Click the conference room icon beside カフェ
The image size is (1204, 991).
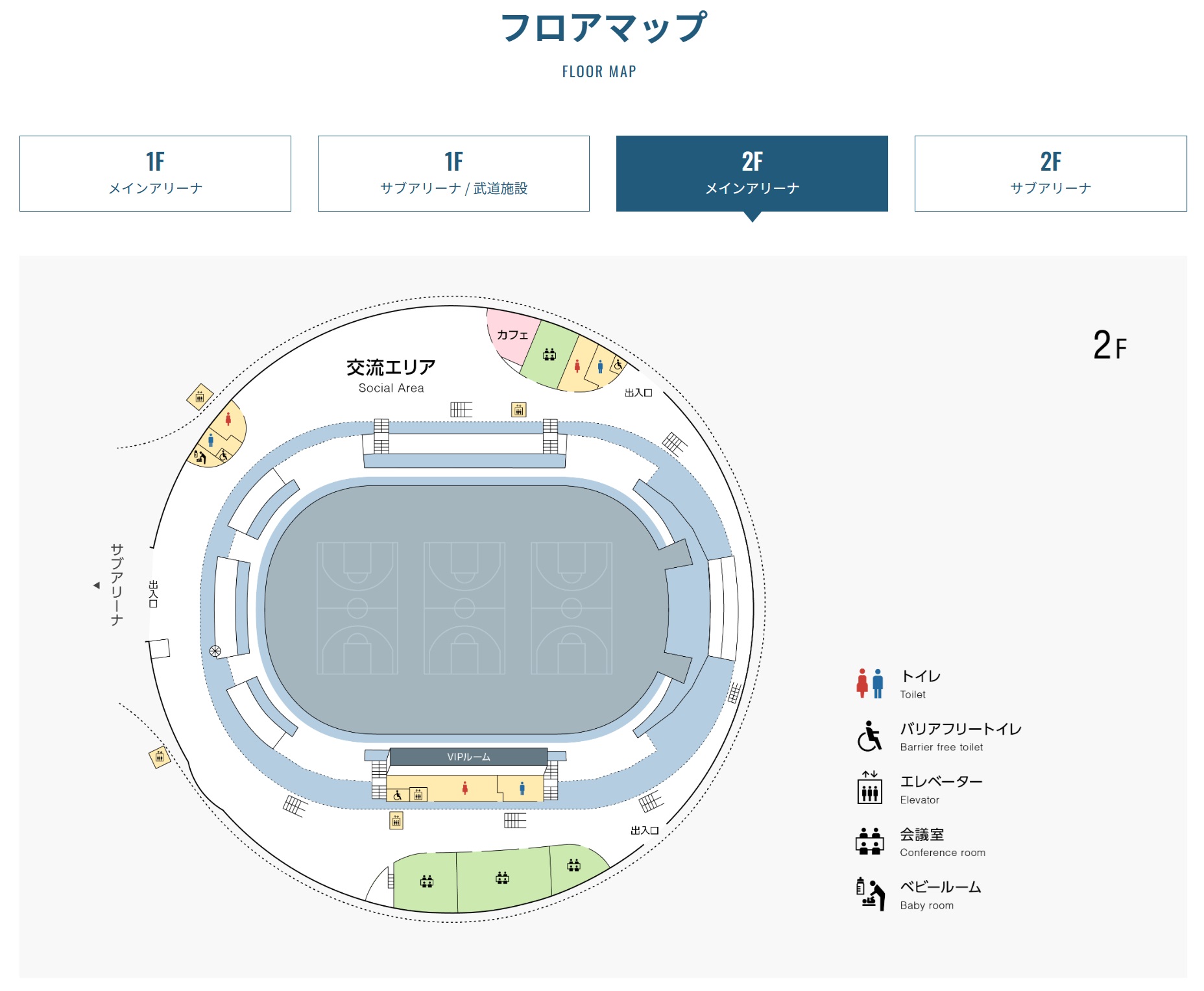pyautogui.click(x=549, y=354)
